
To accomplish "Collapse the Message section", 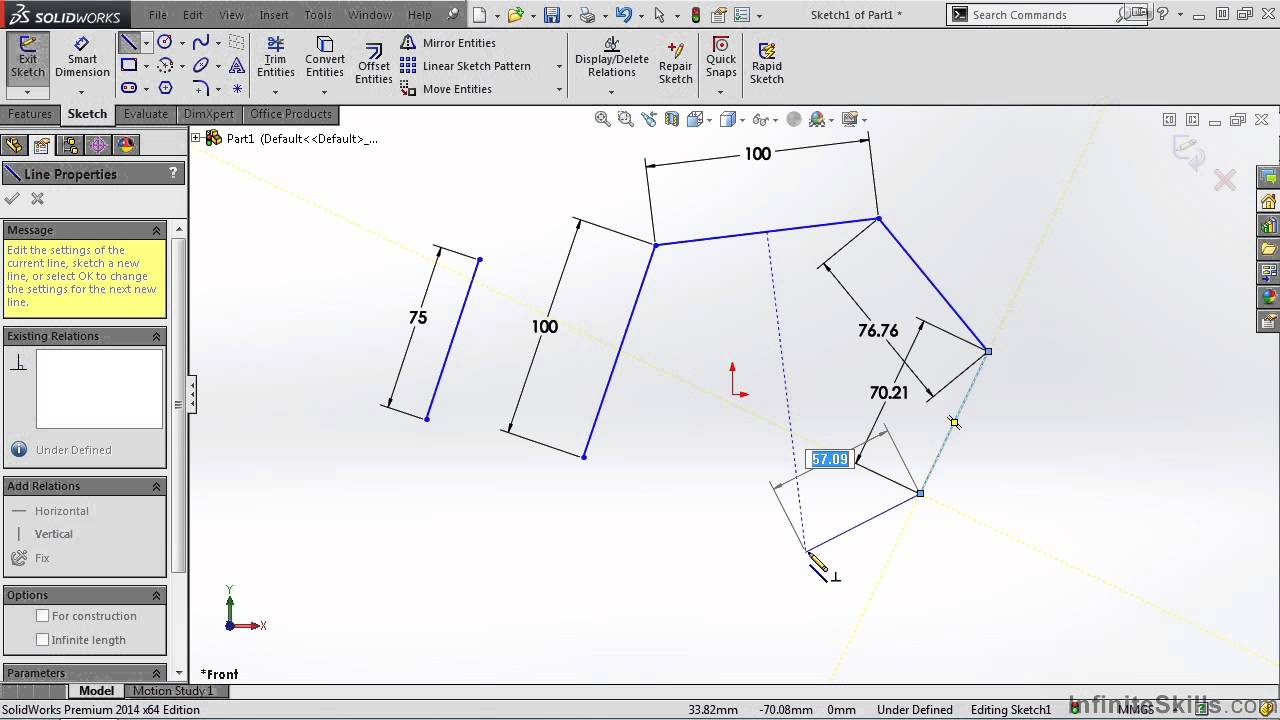I will tap(156, 230).
